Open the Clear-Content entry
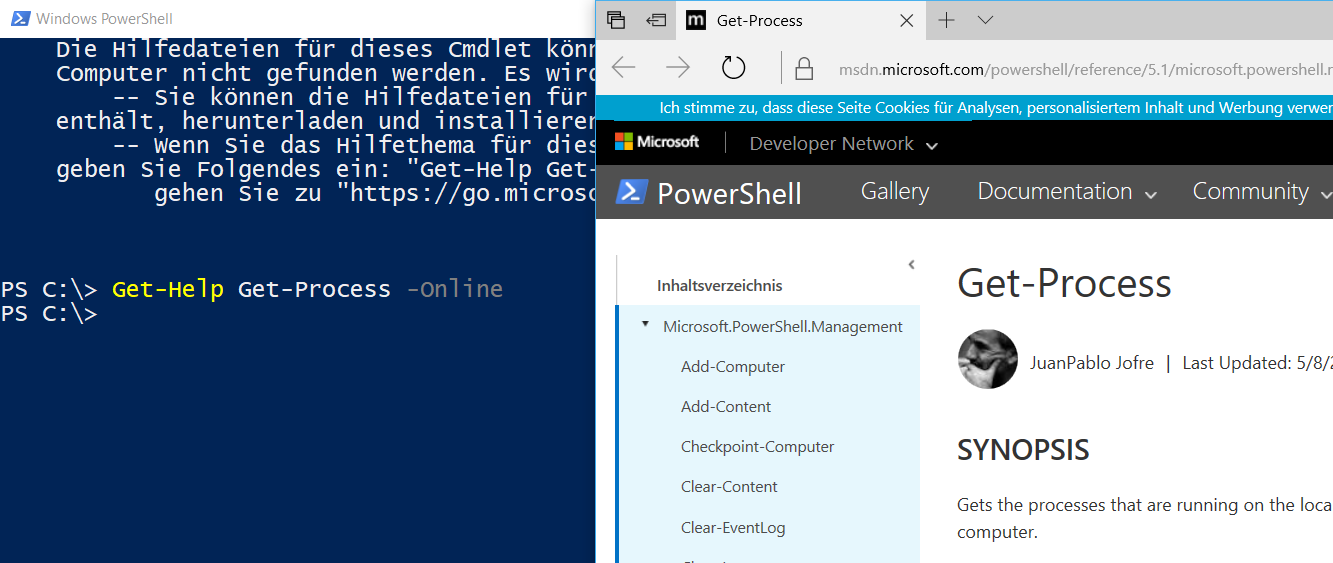This screenshot has width=1333, height=563. (729, 486)
